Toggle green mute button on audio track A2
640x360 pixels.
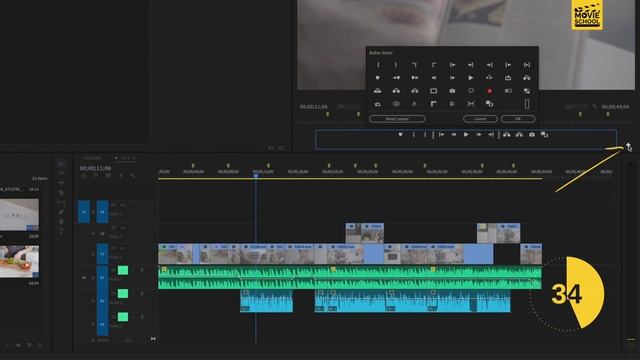[x=123, y=293]
